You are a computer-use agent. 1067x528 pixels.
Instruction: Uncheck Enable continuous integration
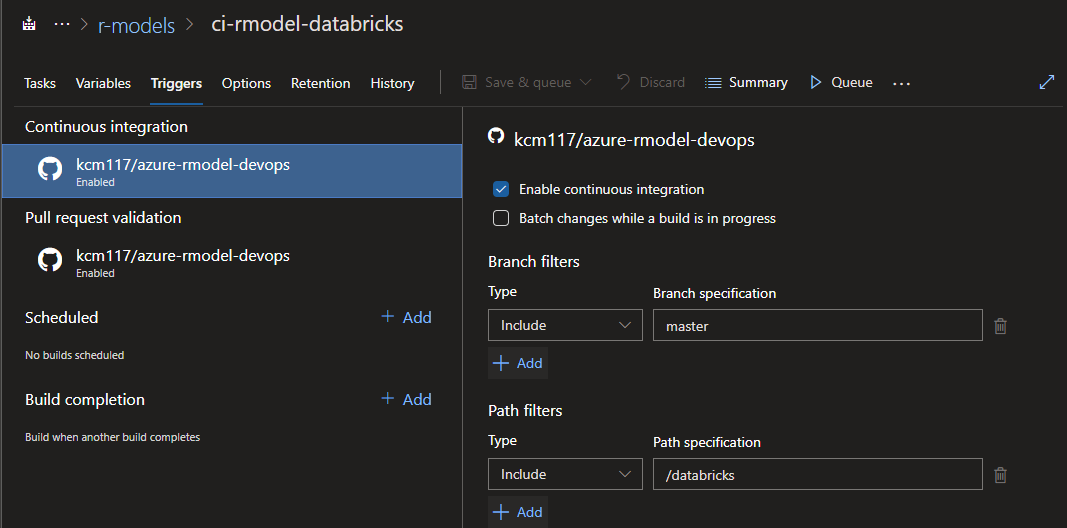501,189
